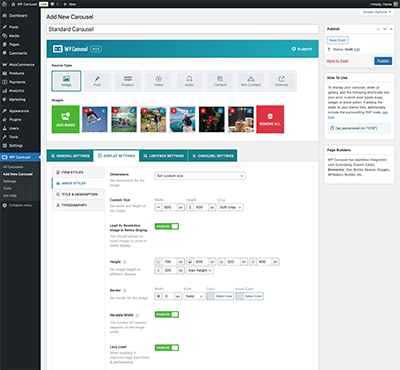Click the blue Publish button
The width and height of the screenshot is (400, 370).
coord(383,61)
